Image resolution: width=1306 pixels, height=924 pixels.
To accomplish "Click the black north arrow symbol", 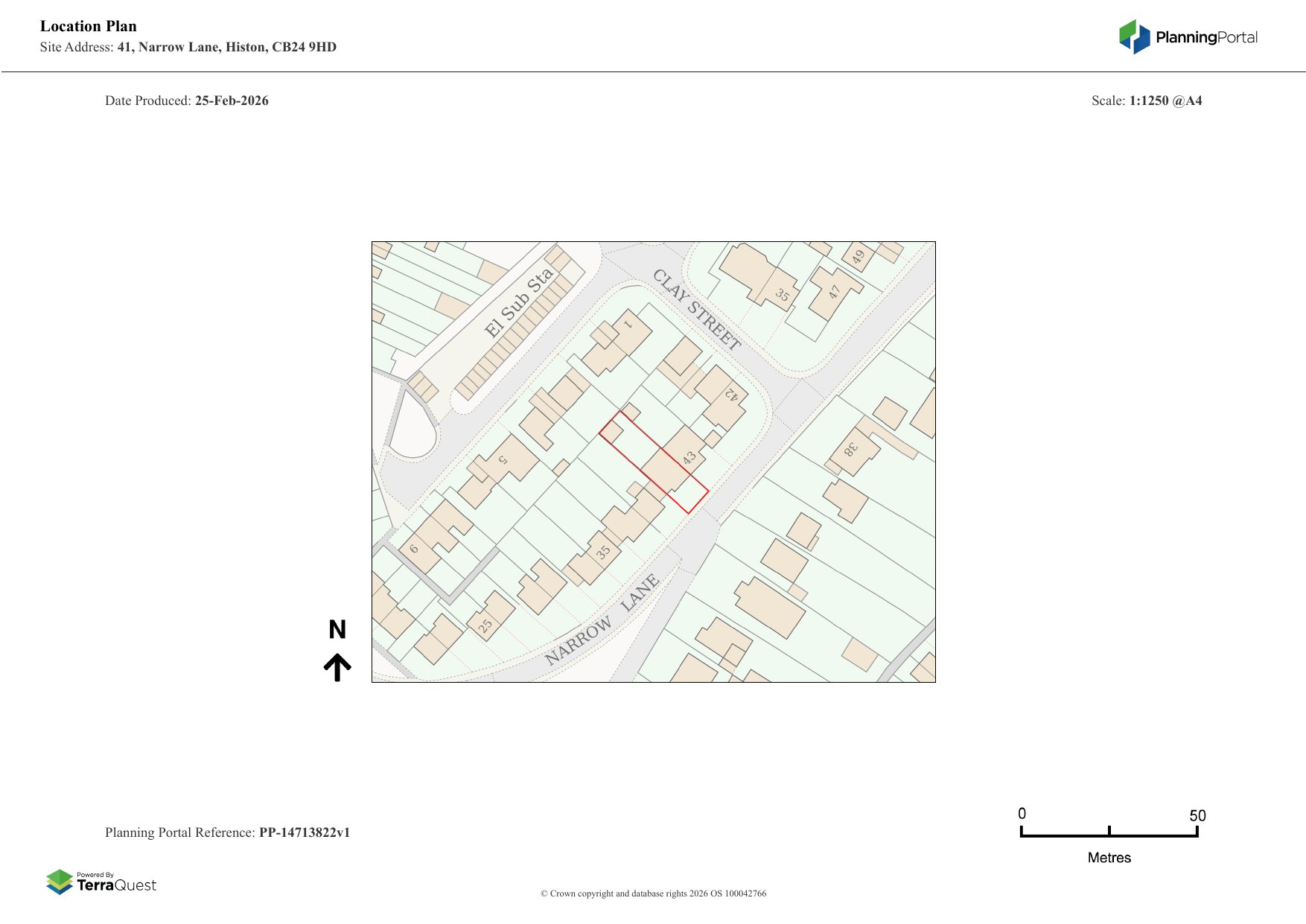I will [x=337, y=667].
